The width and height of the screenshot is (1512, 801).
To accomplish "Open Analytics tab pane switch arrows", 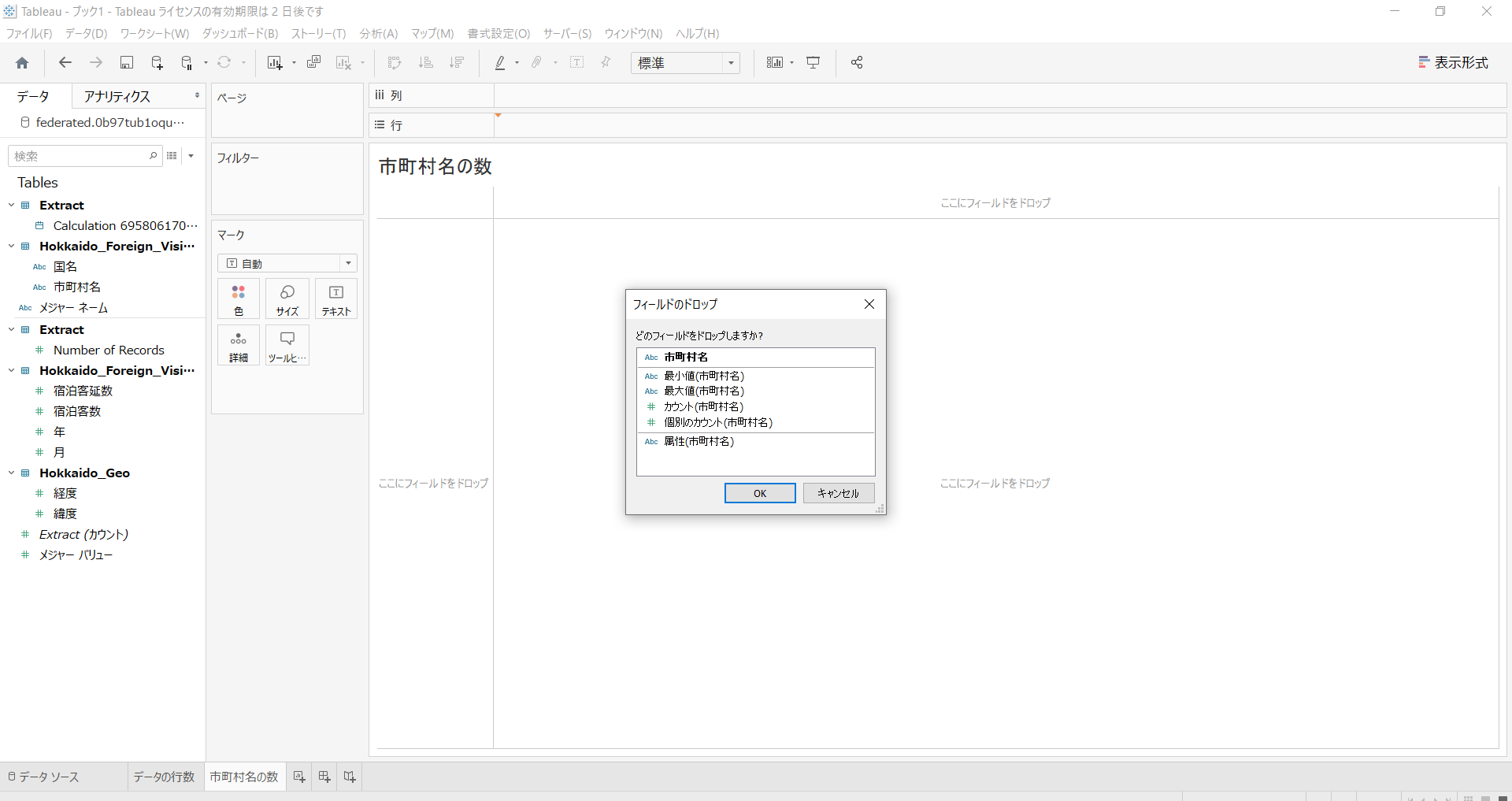I will tap(197, 96).
